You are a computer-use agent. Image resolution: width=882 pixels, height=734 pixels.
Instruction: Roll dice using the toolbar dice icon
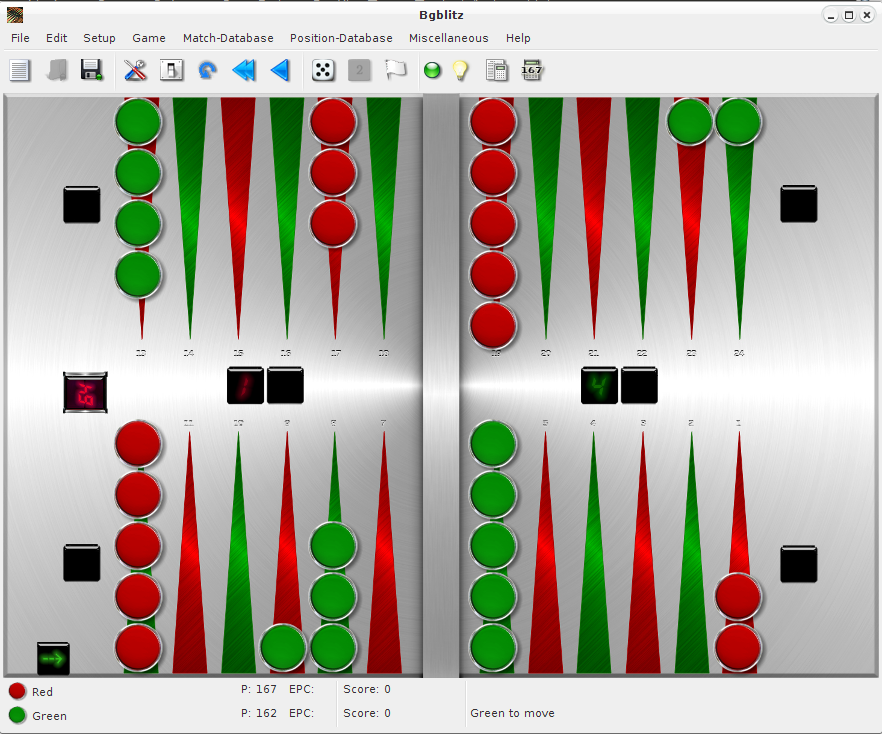pyautogui.click(x=323, y=70)
